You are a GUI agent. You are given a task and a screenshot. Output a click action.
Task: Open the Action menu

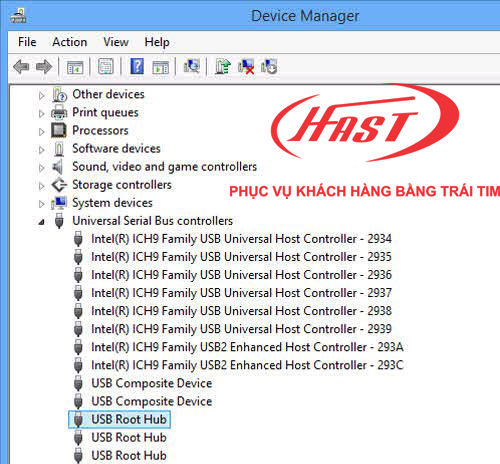click(x=70, y=42)
